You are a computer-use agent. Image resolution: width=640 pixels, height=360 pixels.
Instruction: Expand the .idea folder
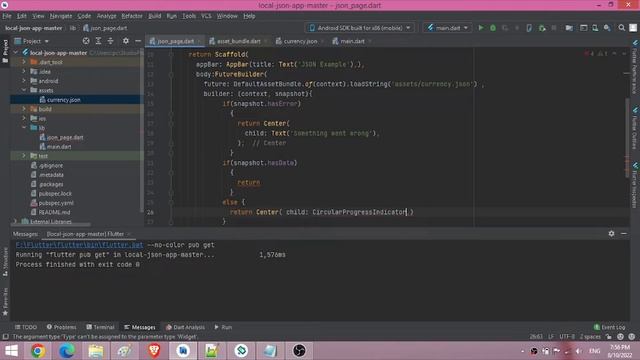[24, 71]
